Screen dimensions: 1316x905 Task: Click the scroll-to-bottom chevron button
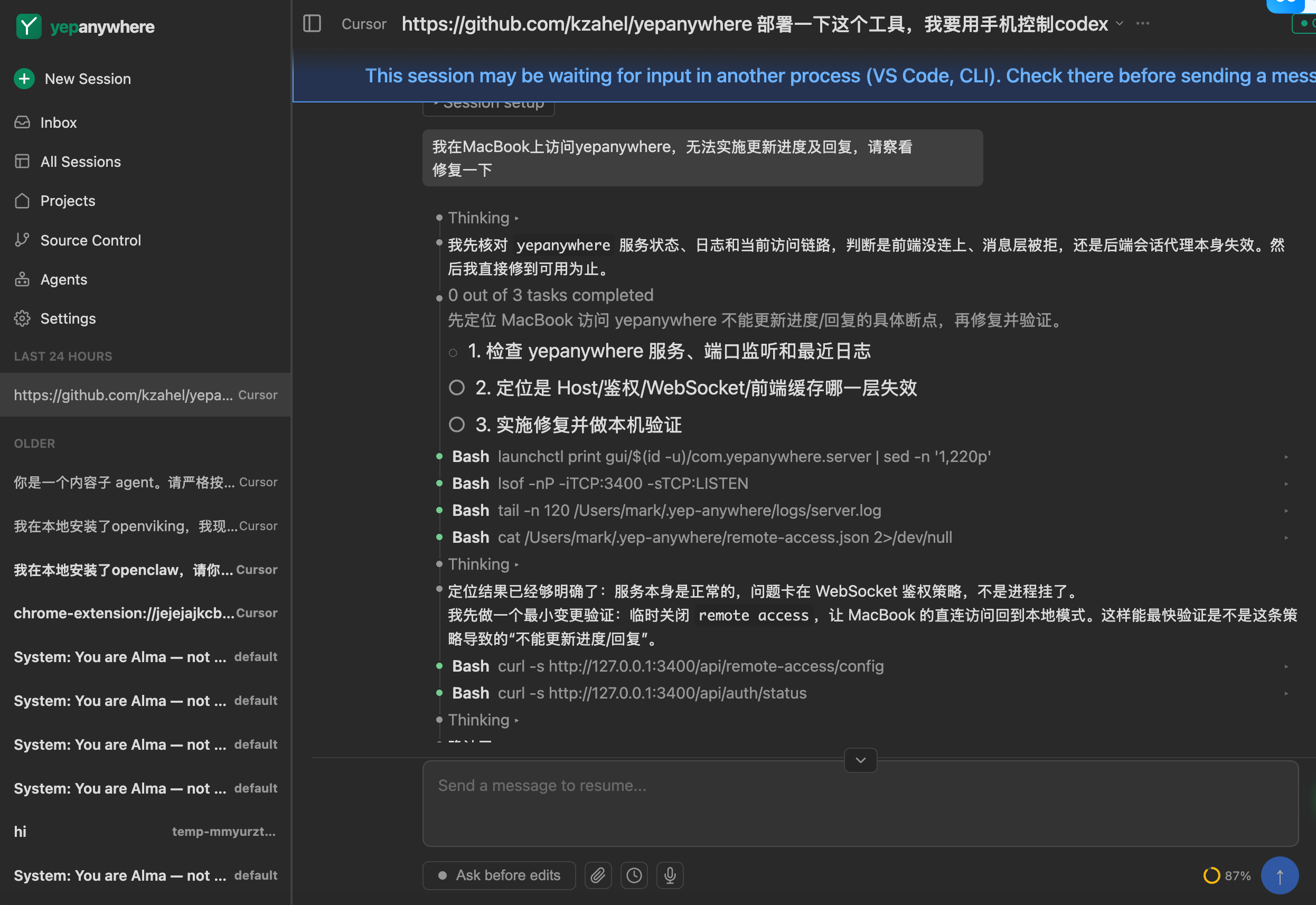pyautogui.click(x=860, y=760)
